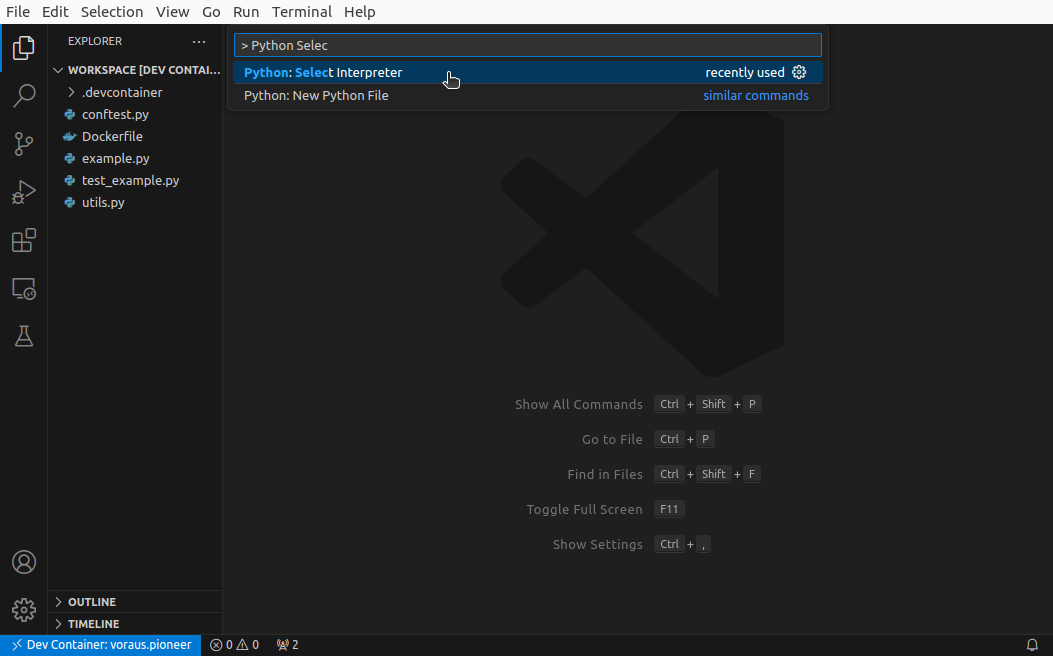
Task: Open the Search view in activity bar
Action: [24, 96]
